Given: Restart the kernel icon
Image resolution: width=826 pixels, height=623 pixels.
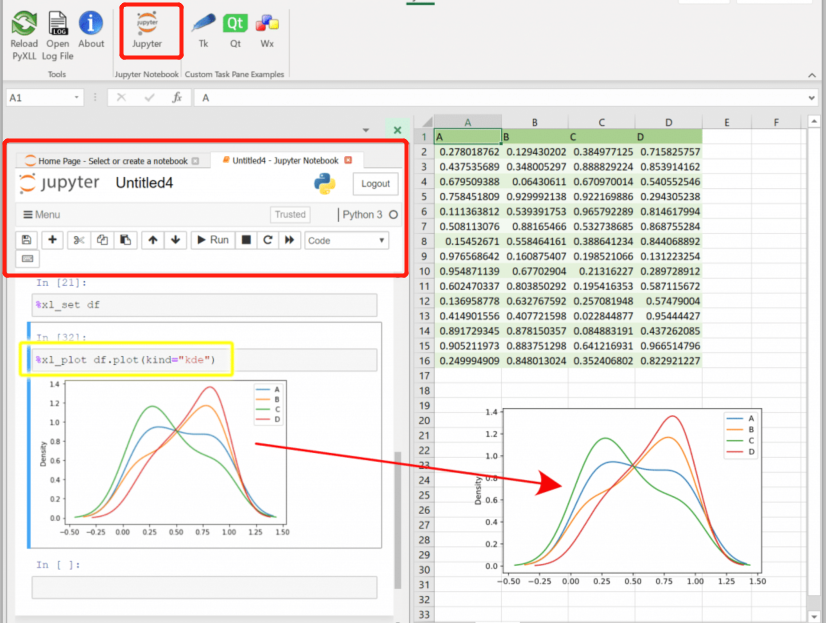Looking at the screenshot, I should (268, 240).
